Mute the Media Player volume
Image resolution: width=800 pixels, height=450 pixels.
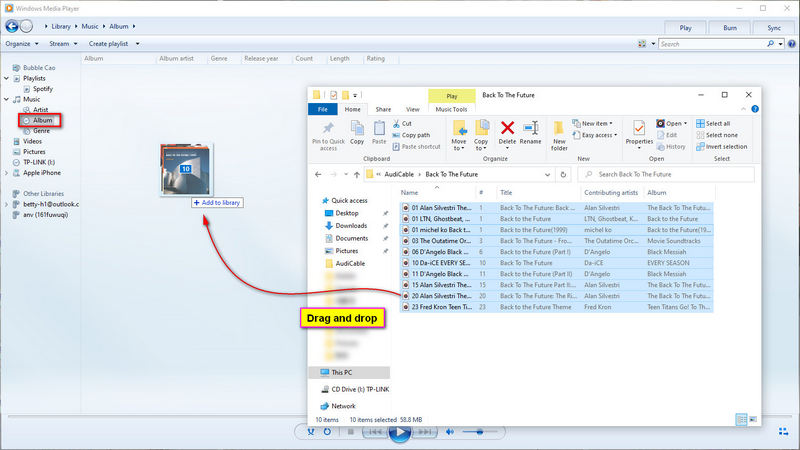click(x=450, y=432)
